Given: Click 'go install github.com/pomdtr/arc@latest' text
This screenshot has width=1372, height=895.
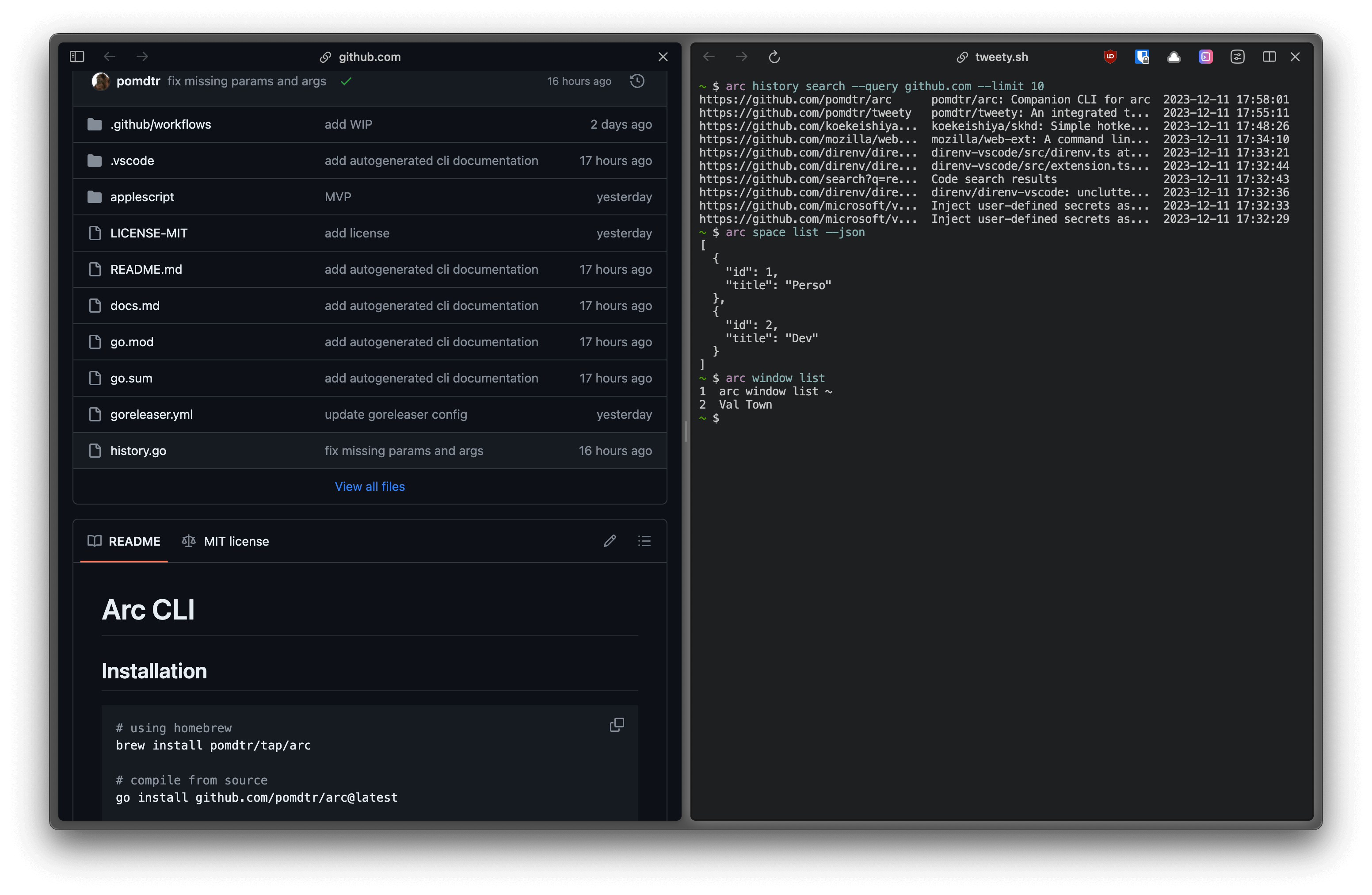Looking at the screenshot, I should tap(256, 797).
